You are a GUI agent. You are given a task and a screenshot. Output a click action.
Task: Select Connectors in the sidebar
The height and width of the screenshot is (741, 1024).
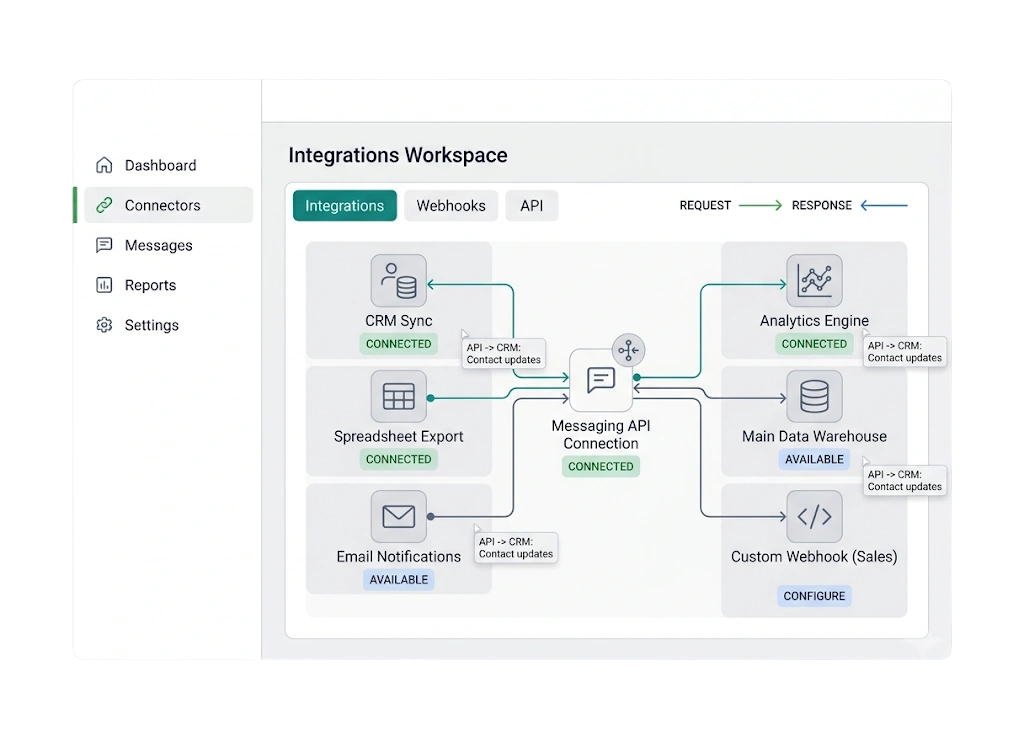coord(168,205)
